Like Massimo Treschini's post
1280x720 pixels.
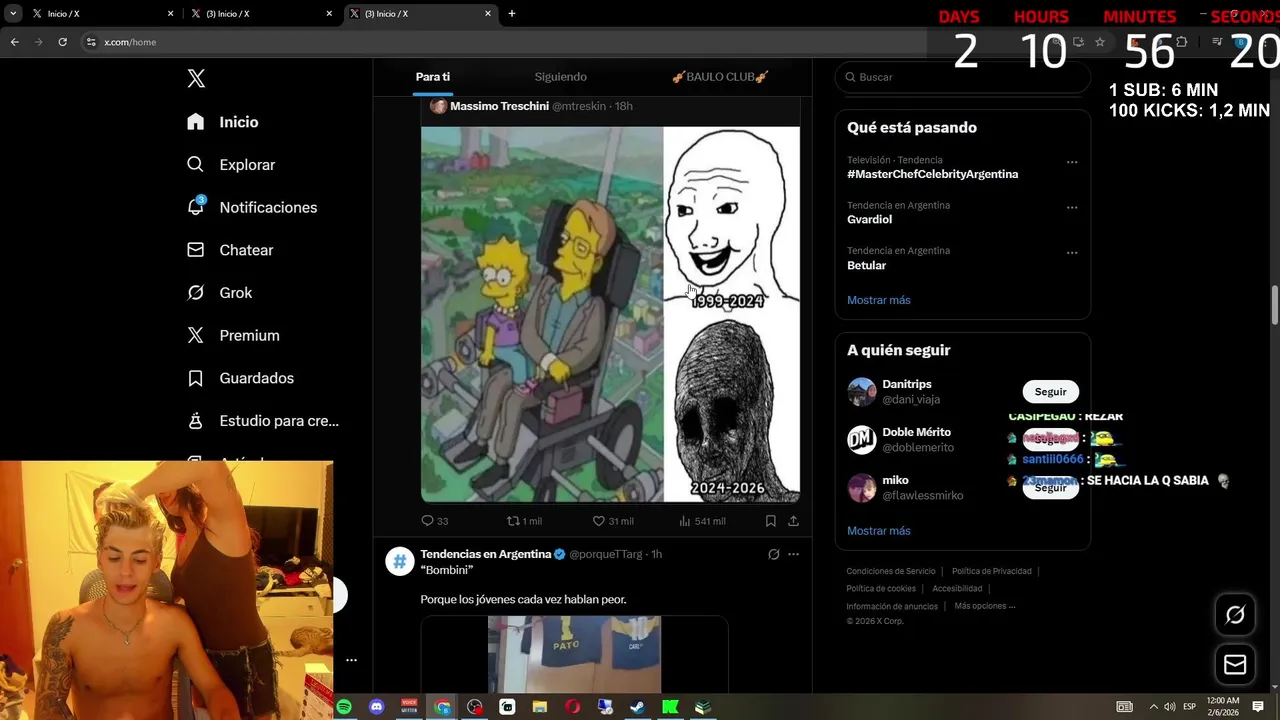[x=613, y=521]
